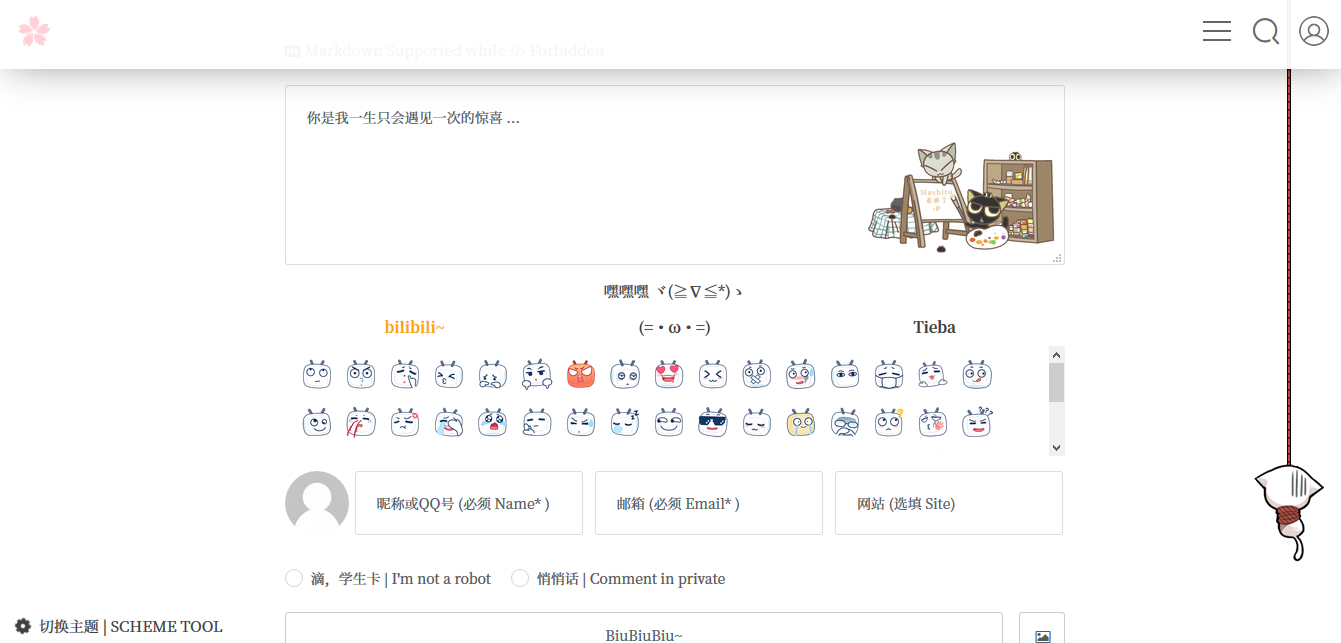Image resolution: width=1341 pixels, height=643 pixels.
Task: Switch to the Tieba emoticon tab
Action: pos(934,327)
